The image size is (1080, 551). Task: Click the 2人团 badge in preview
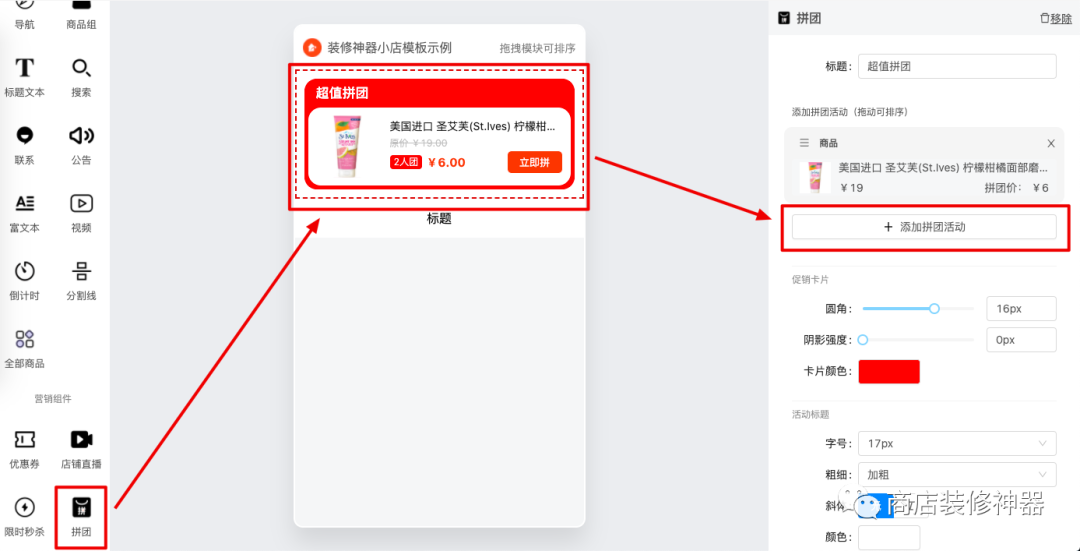click(x=406, y=163)
